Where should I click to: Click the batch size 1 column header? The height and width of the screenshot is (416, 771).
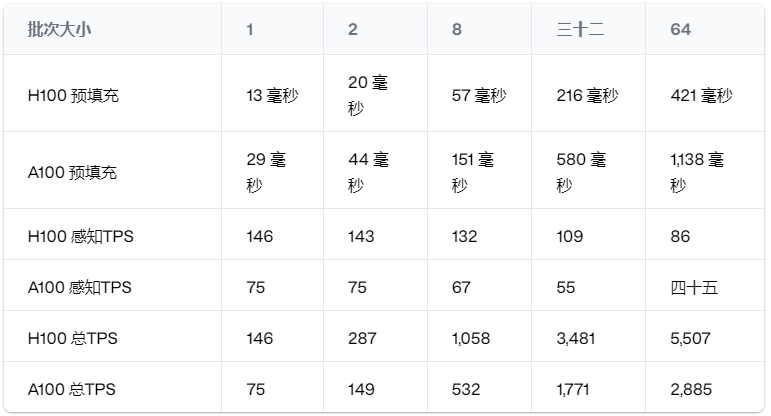[250, 29]
